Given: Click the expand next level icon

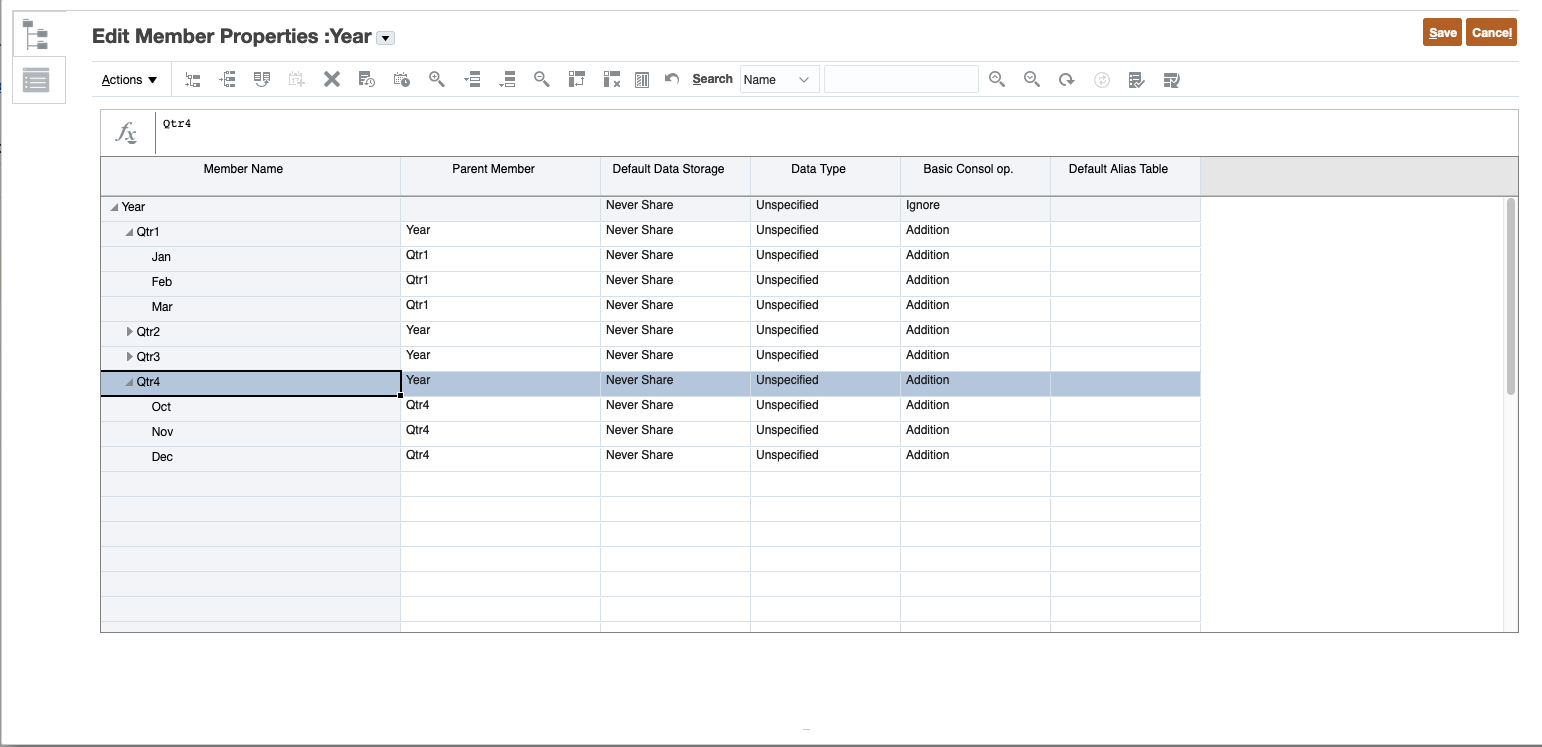Looking at the screenshot, I should coord(472,80).
